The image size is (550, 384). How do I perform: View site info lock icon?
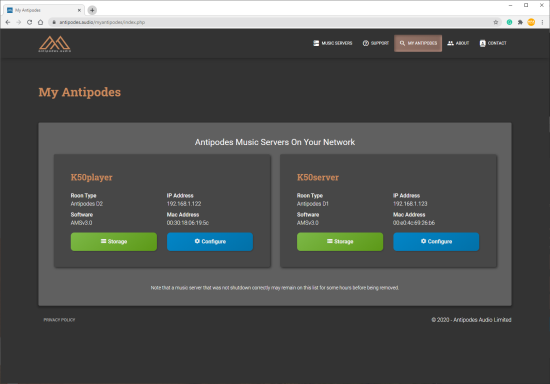tap(54, 22)
